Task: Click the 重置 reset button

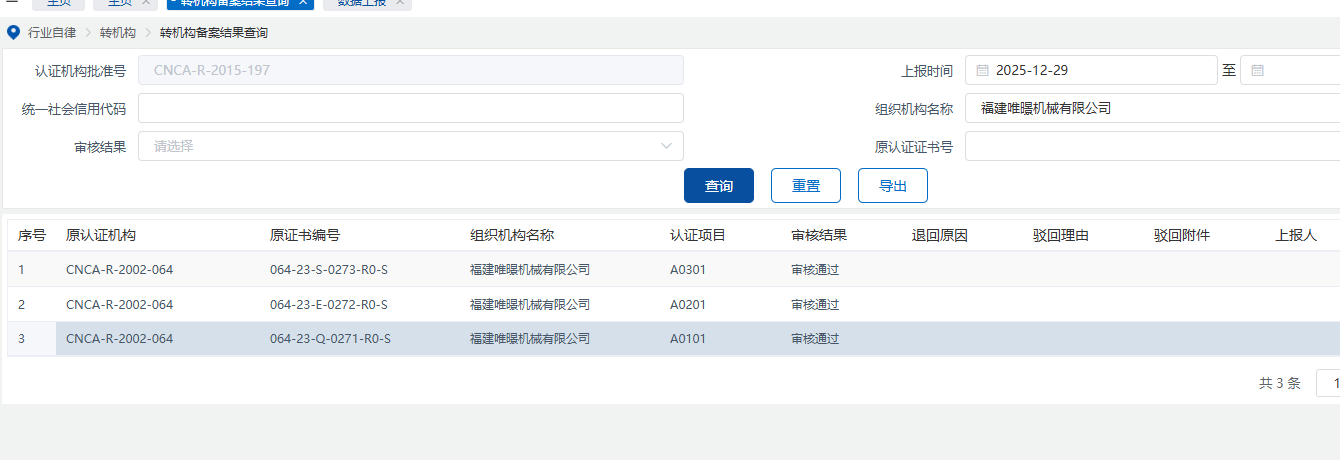Action: pos(806,186)
